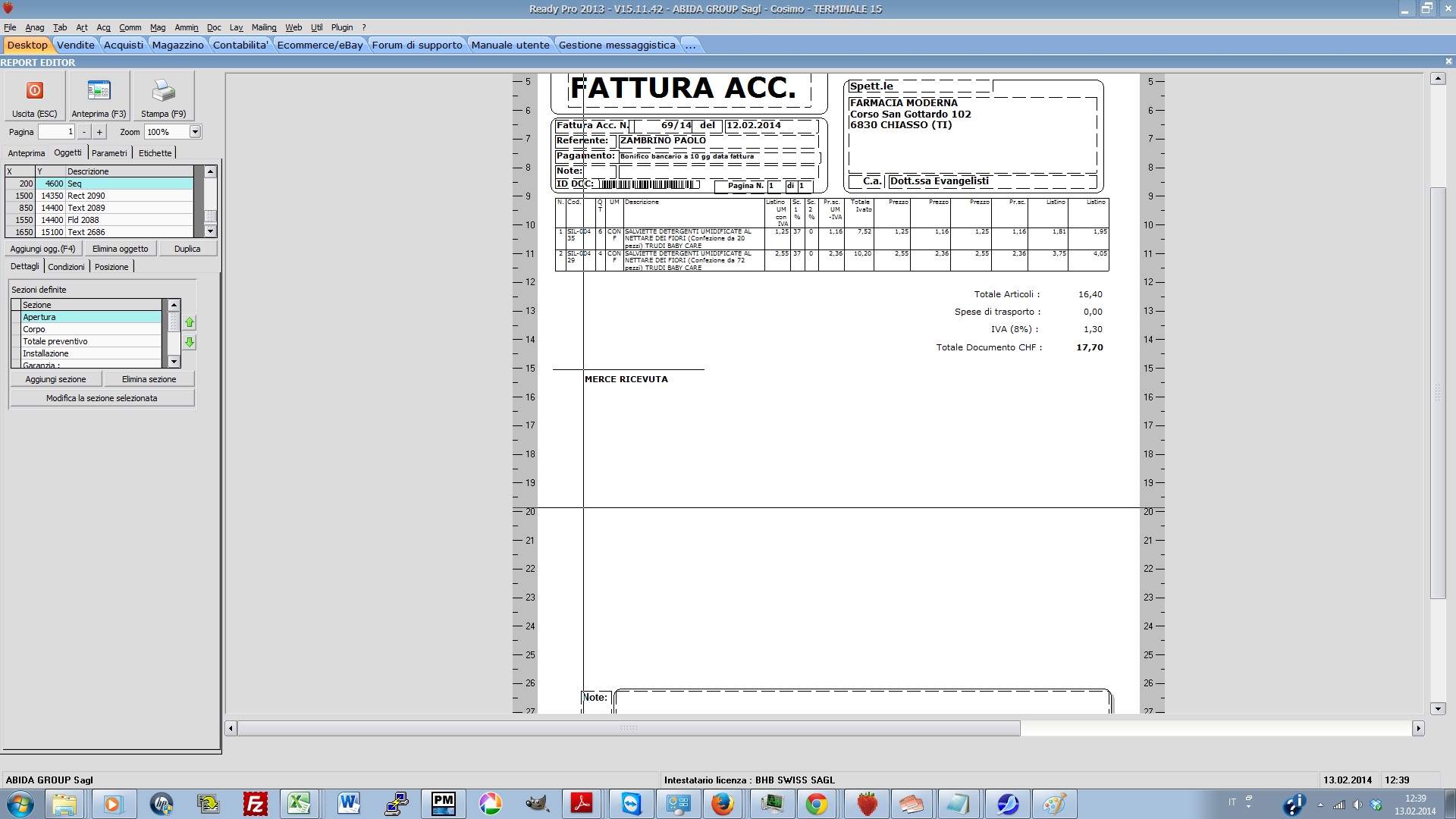Open GIMP from taskbar
The height and width of the screenshot is (819, 1456).
[x=537, y=804]
